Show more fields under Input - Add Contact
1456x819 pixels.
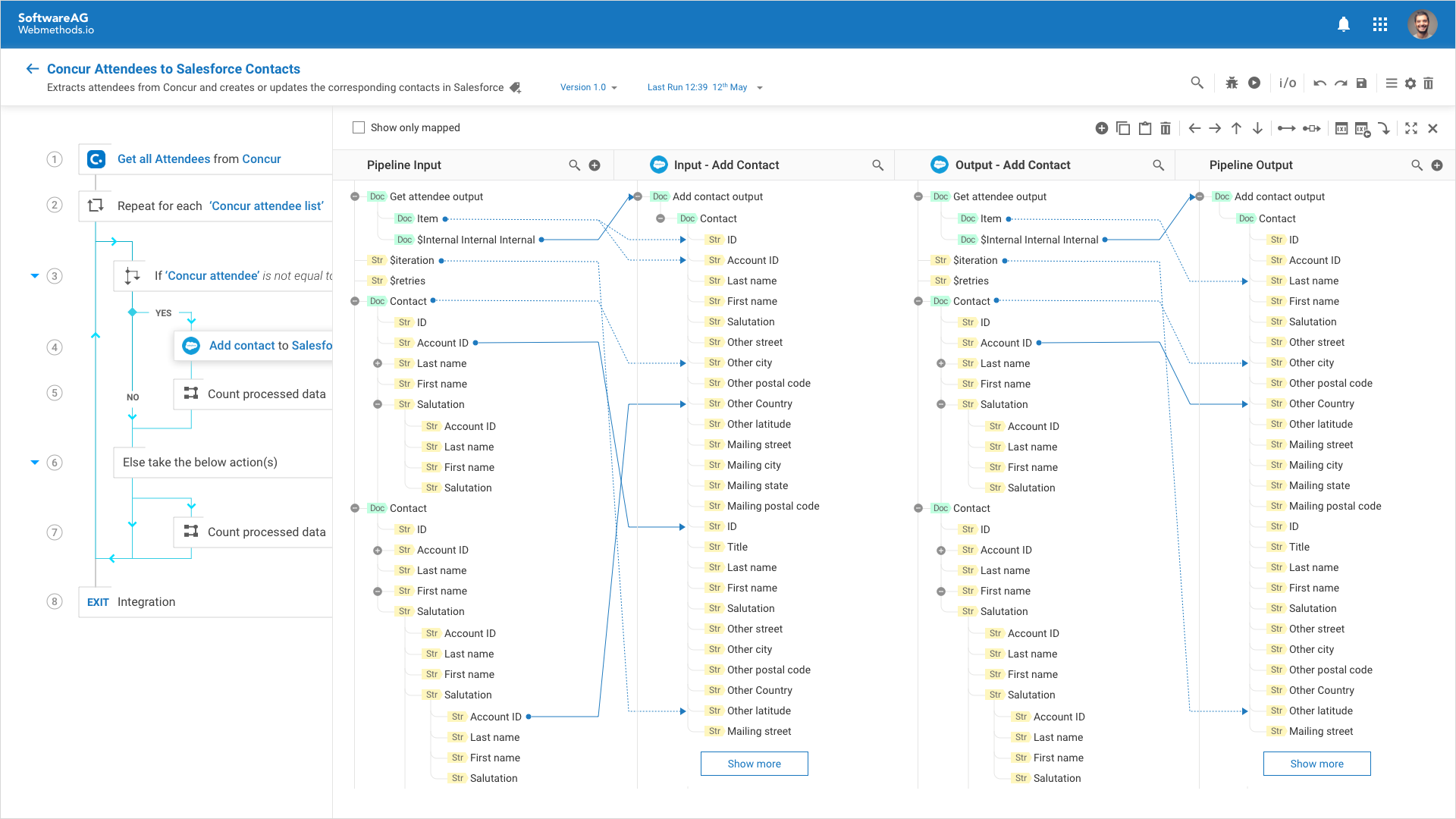[x=754, y=764]
